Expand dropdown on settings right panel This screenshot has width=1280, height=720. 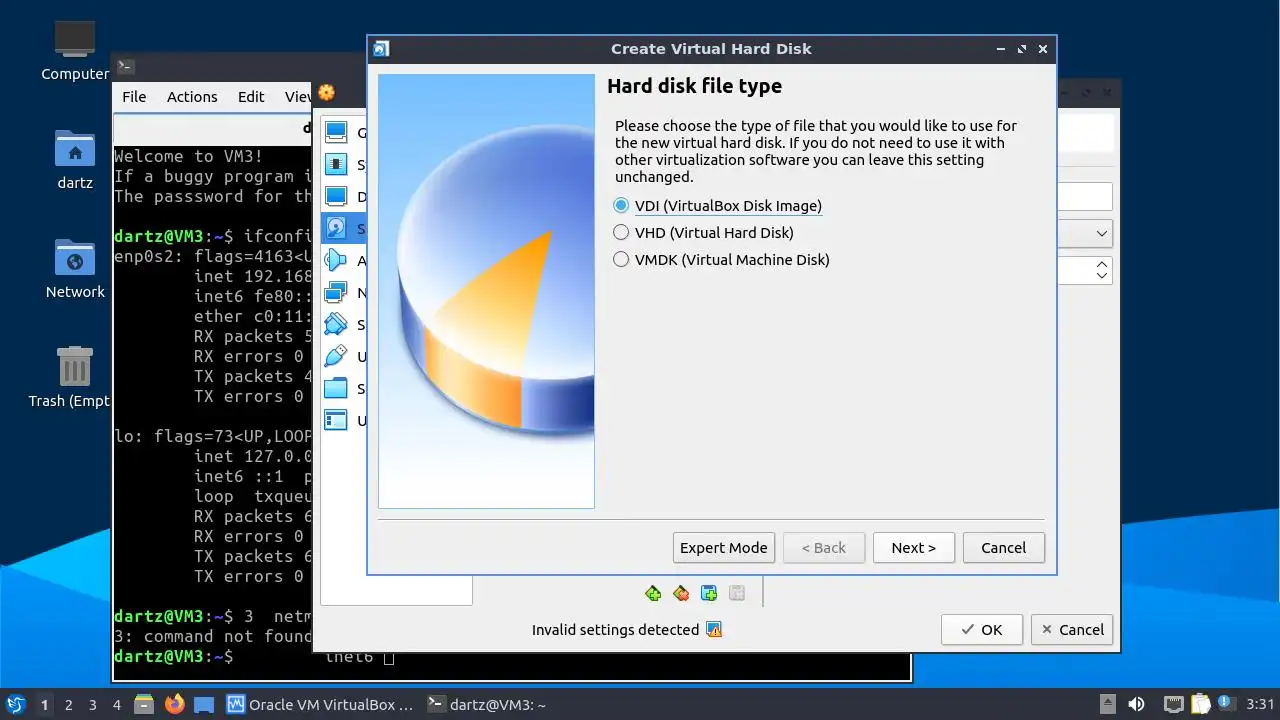[1101, 234]
